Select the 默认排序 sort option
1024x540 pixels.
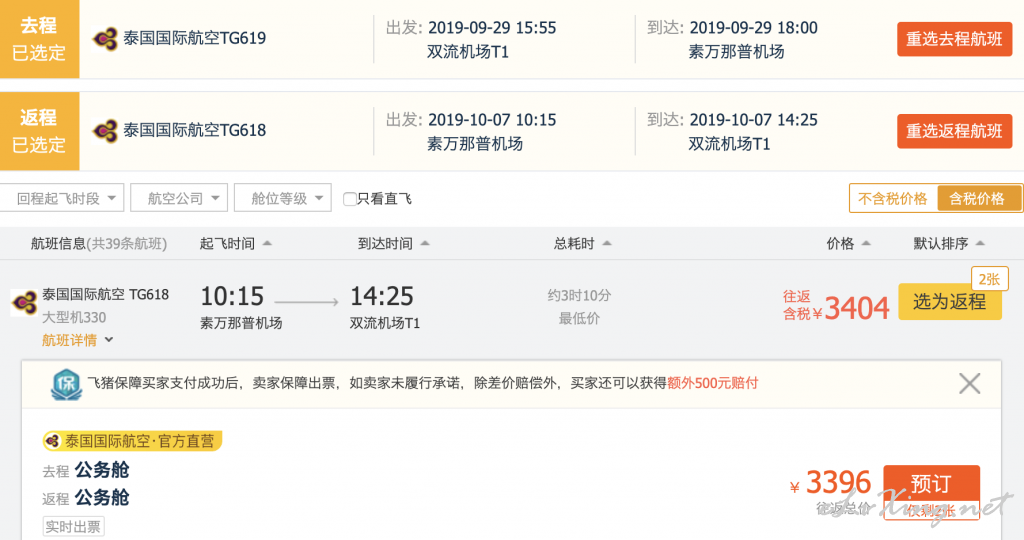(x=948, y=244)
